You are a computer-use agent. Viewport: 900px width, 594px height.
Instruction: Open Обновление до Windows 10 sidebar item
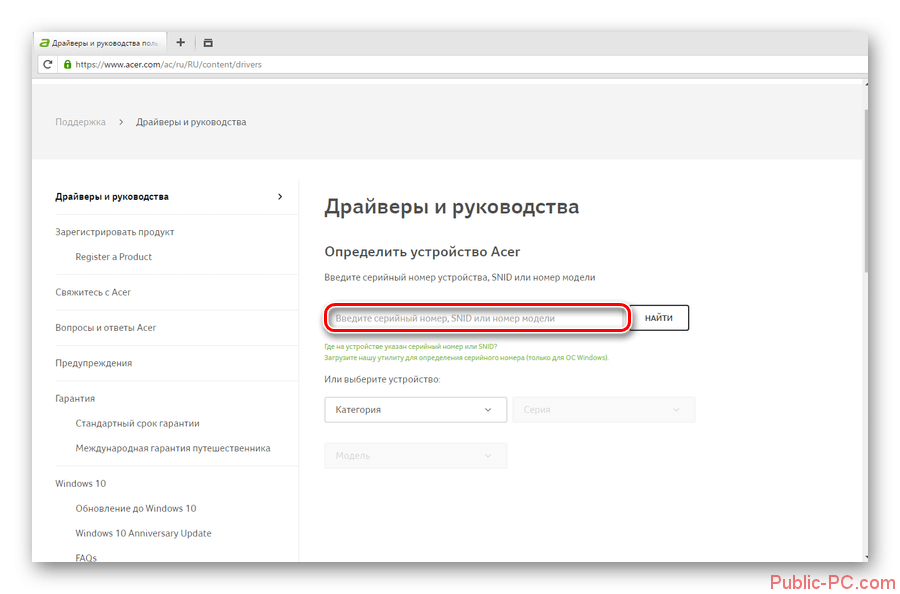(136, 508)
